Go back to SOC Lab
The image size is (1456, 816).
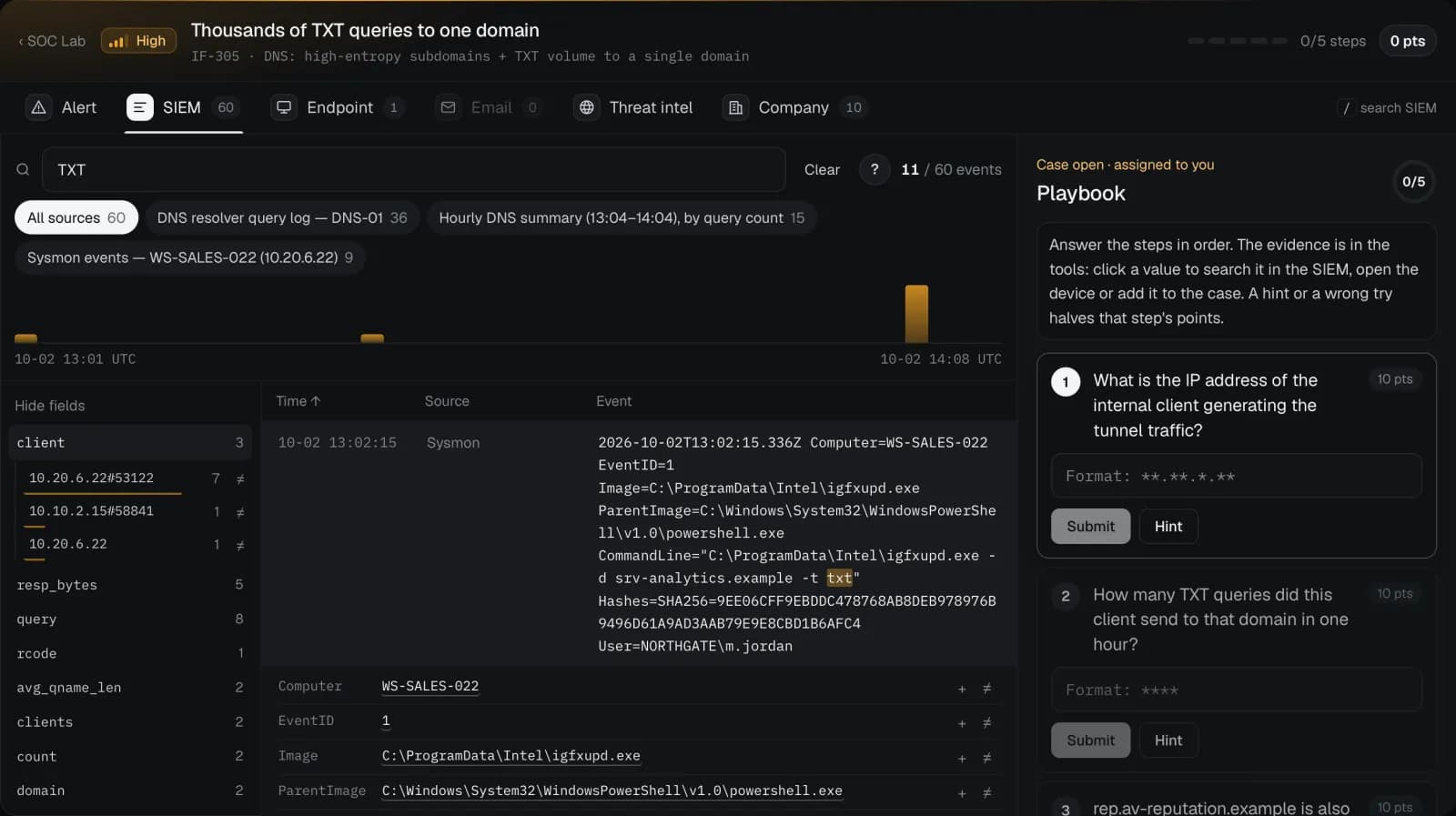pos(52,41)
